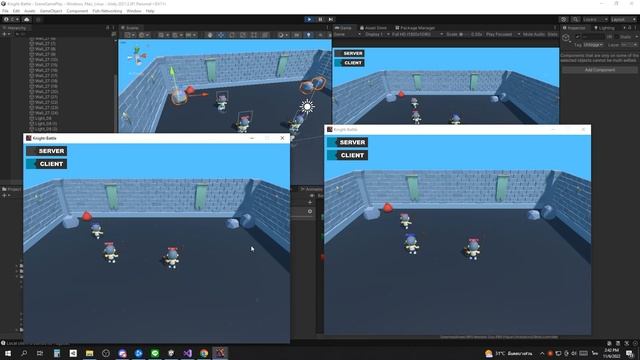This screenshot has height=360, width=640.
Task: Open Unity Hub icon on the taskbar
Action: [73, 353]
